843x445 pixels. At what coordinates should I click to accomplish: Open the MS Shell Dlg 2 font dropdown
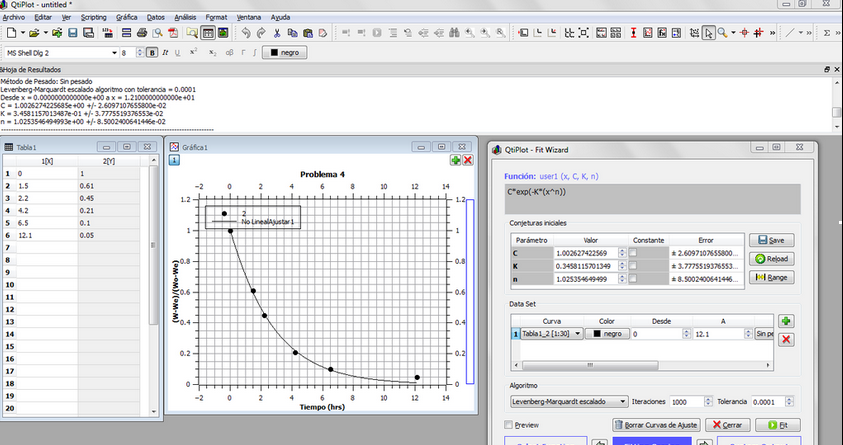[x=61, y=53]
